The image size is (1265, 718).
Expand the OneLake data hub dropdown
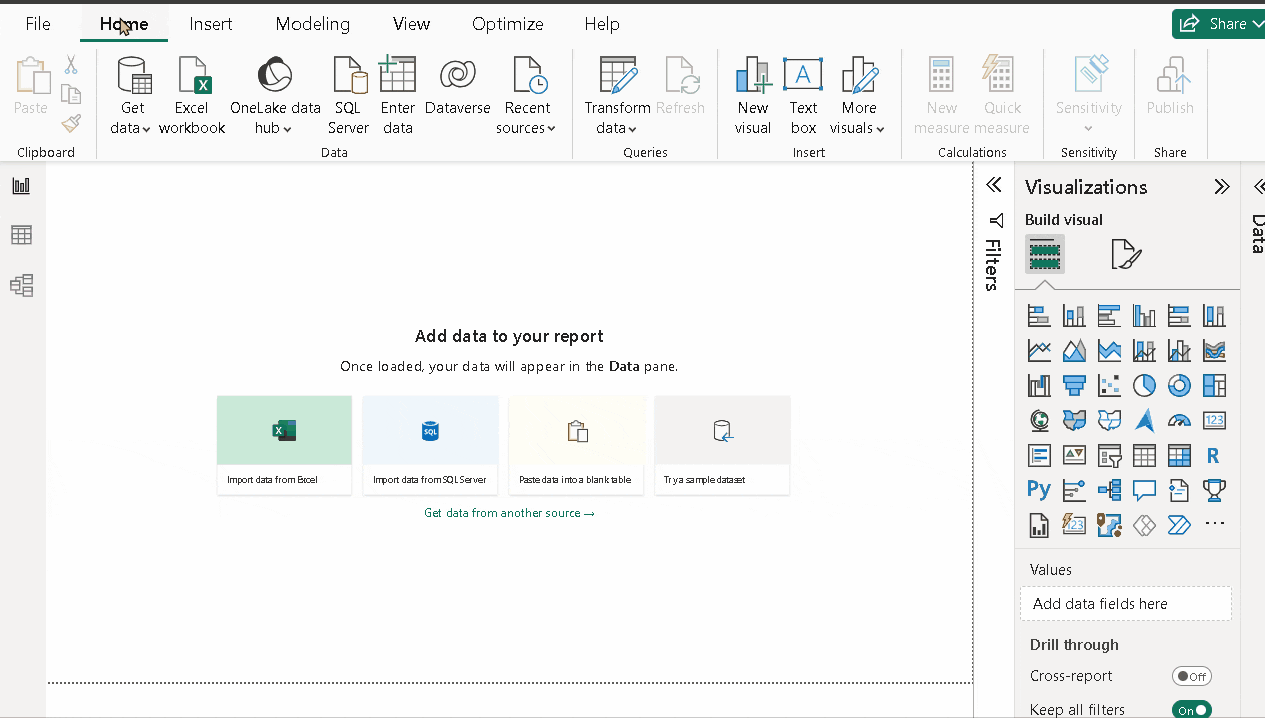(275, 96)
